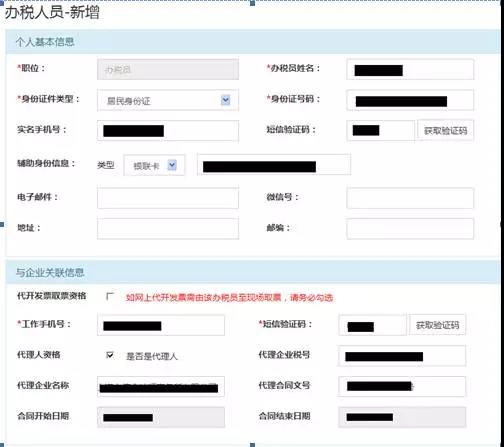Open the 合同结束日期 date field
Viewport: 504px width, 447px height.
[402, 417]
